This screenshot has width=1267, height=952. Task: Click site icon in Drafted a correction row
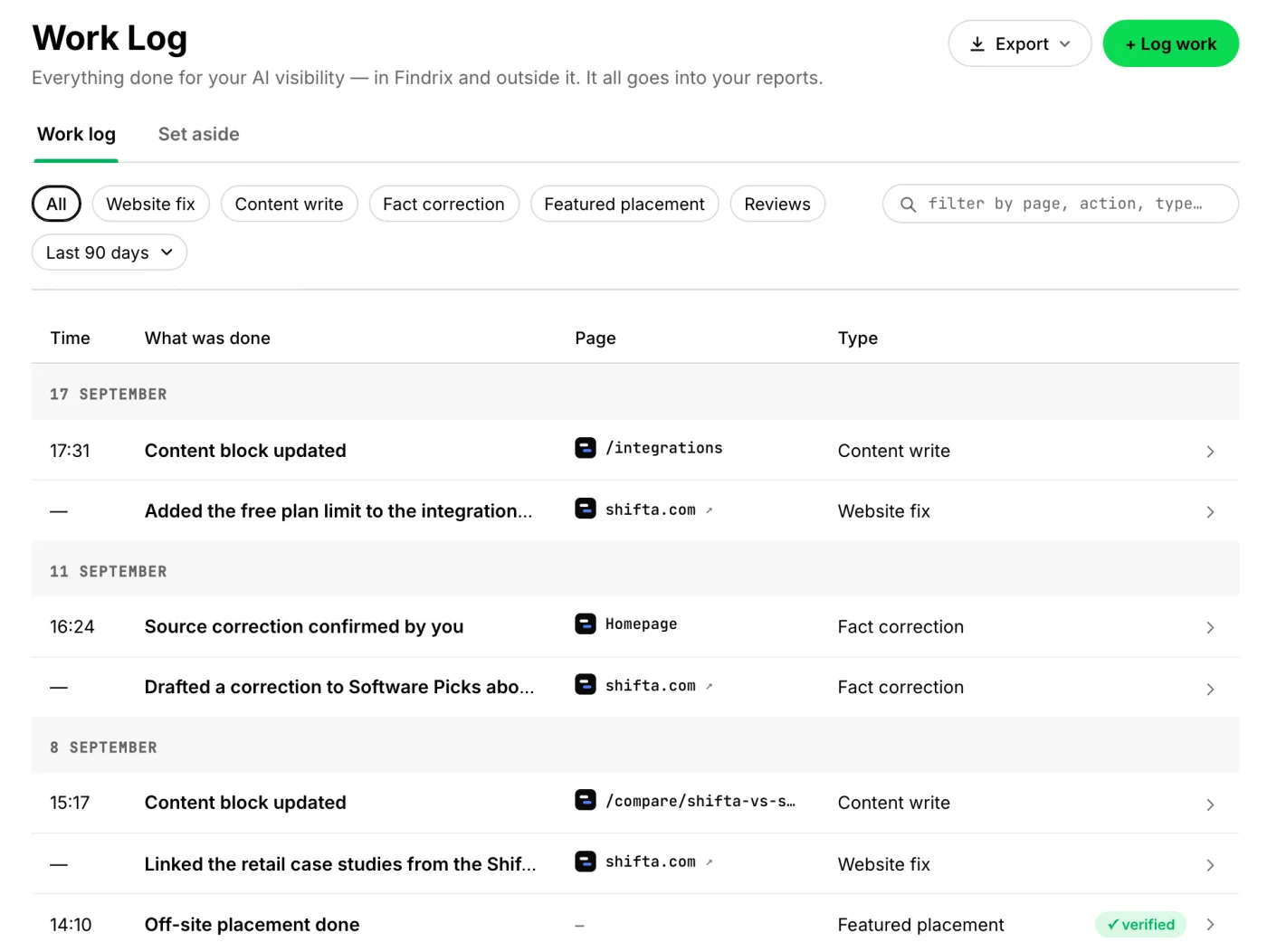586,684
